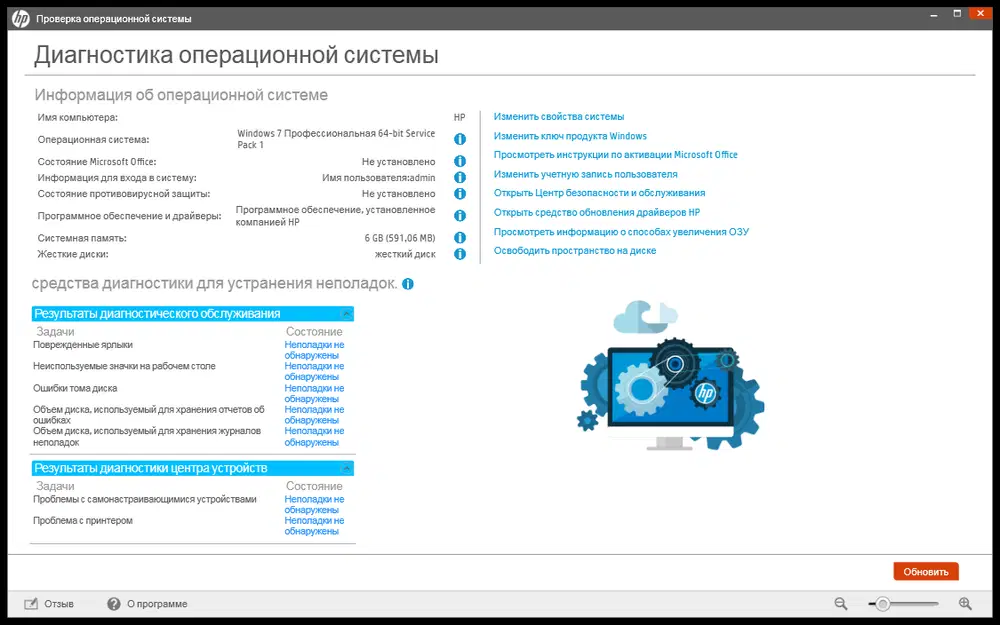
Task: Click the HP computer gears illustration
Action: [x=670, y=375]
